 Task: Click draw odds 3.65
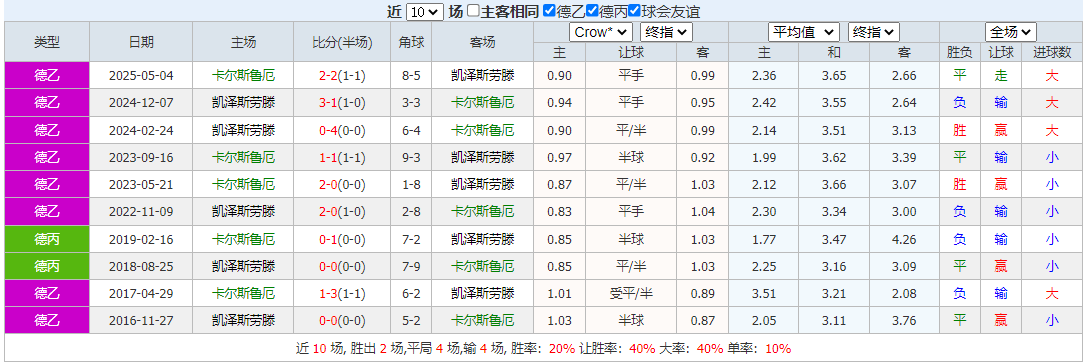tap(834, 75)
